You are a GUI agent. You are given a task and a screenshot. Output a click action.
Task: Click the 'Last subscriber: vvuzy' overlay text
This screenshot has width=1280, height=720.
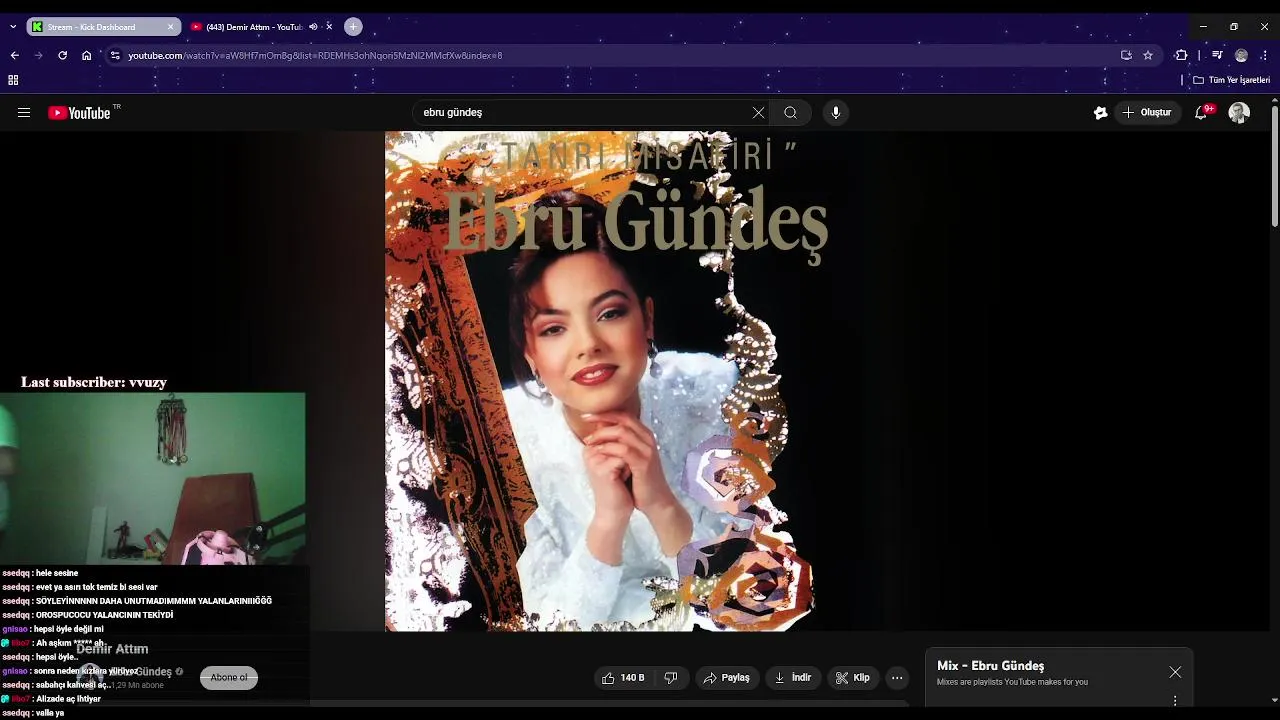(x=93, y=382)
